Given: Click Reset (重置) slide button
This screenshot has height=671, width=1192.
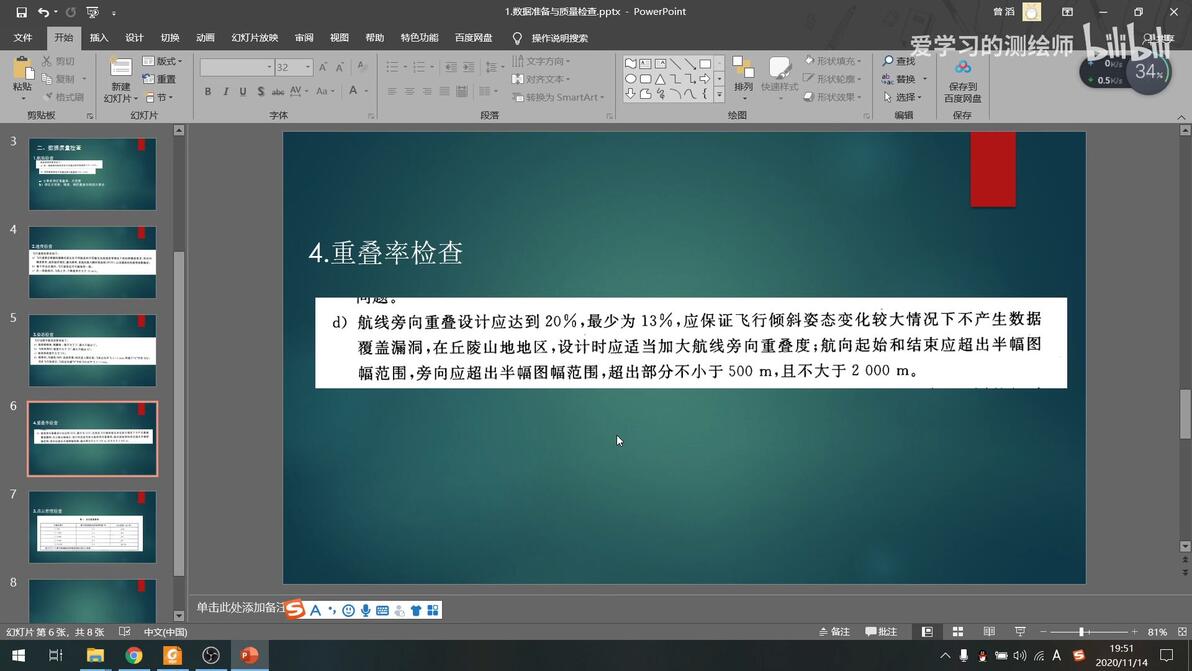Looking at the screenshot, I should pyautogui.click(x=160, y=79).
